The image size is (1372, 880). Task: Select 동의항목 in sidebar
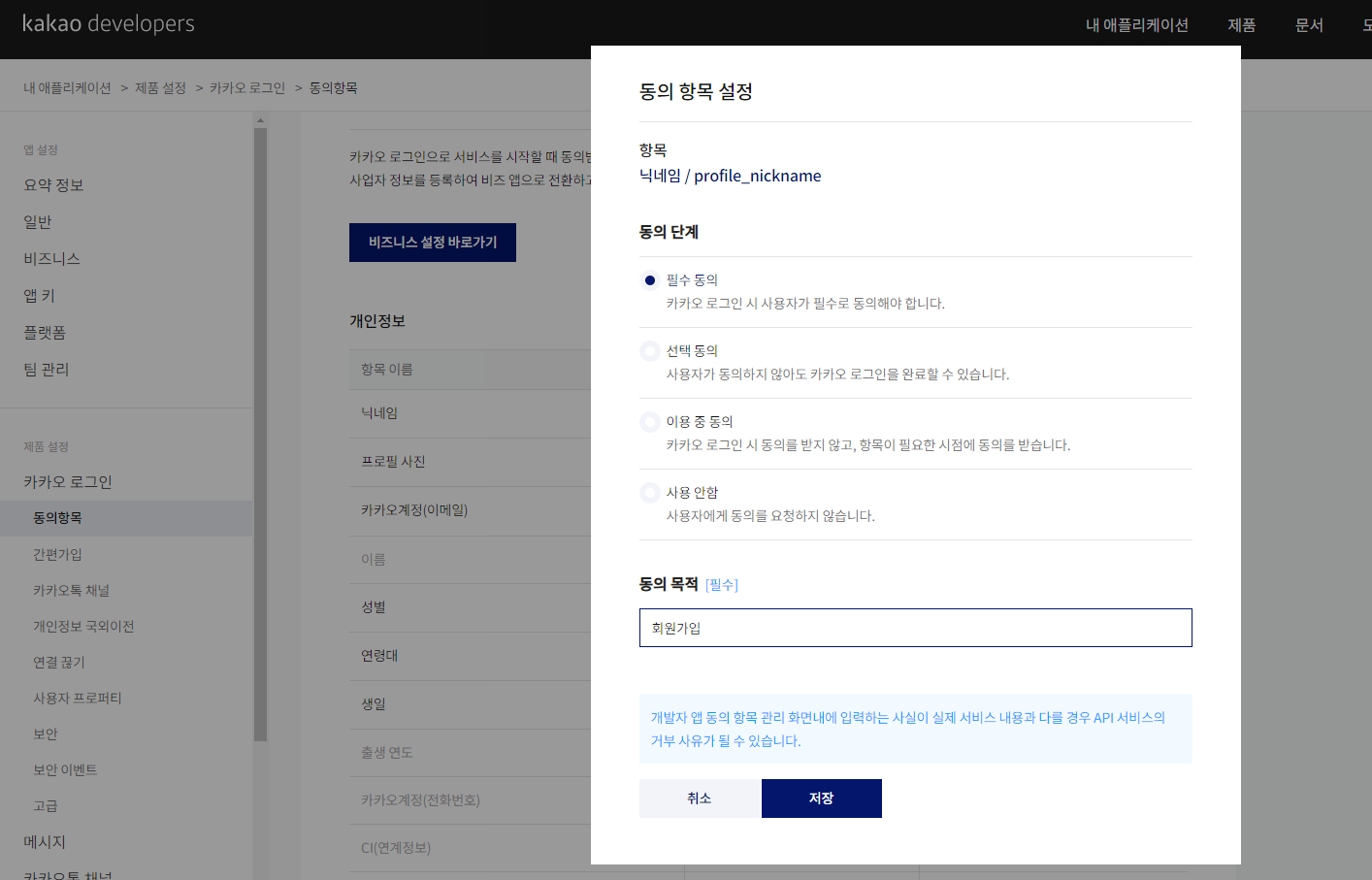[x=126, y=518]
